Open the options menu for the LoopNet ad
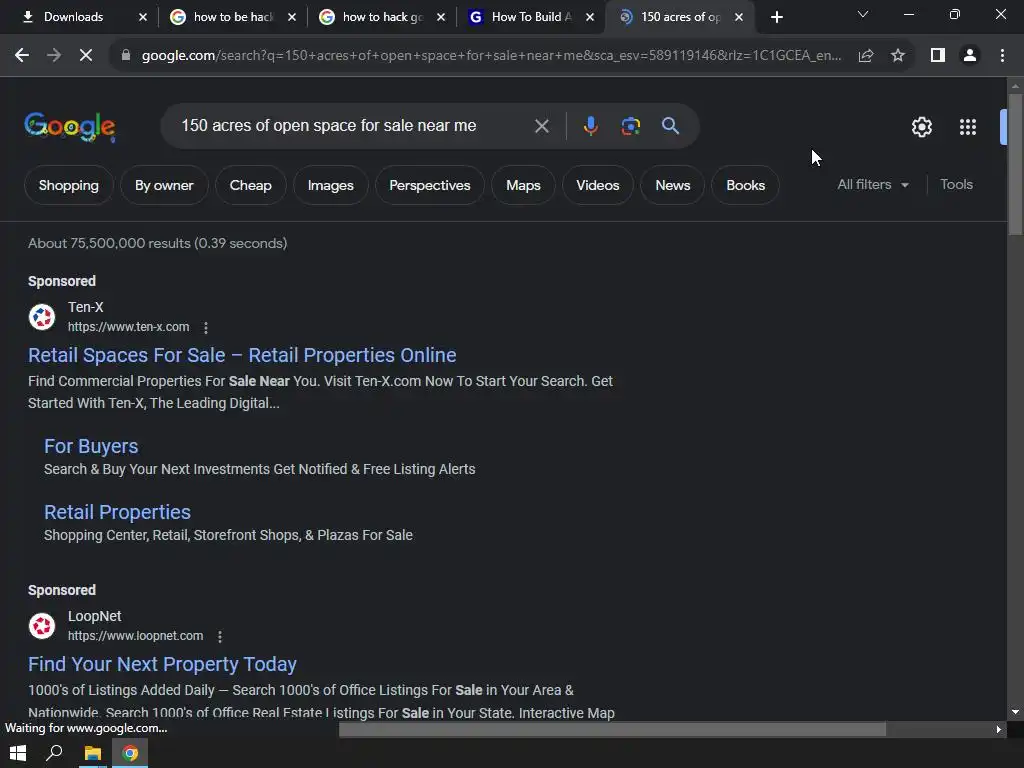The height and width of the screenshot is (768, 1024). pos(219,636)
